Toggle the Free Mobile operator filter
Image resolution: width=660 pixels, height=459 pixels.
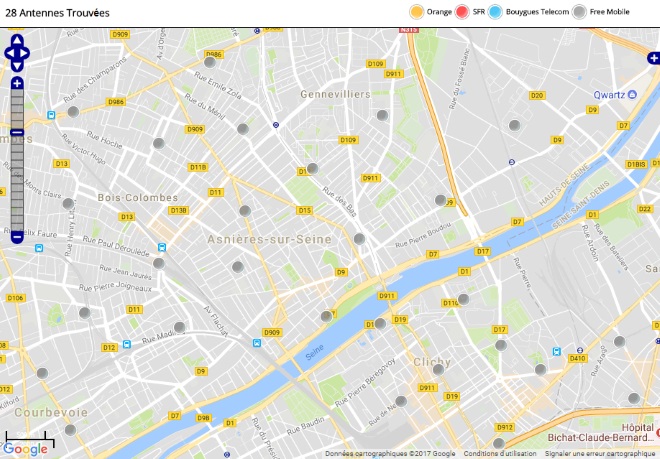tap(601, 12)
